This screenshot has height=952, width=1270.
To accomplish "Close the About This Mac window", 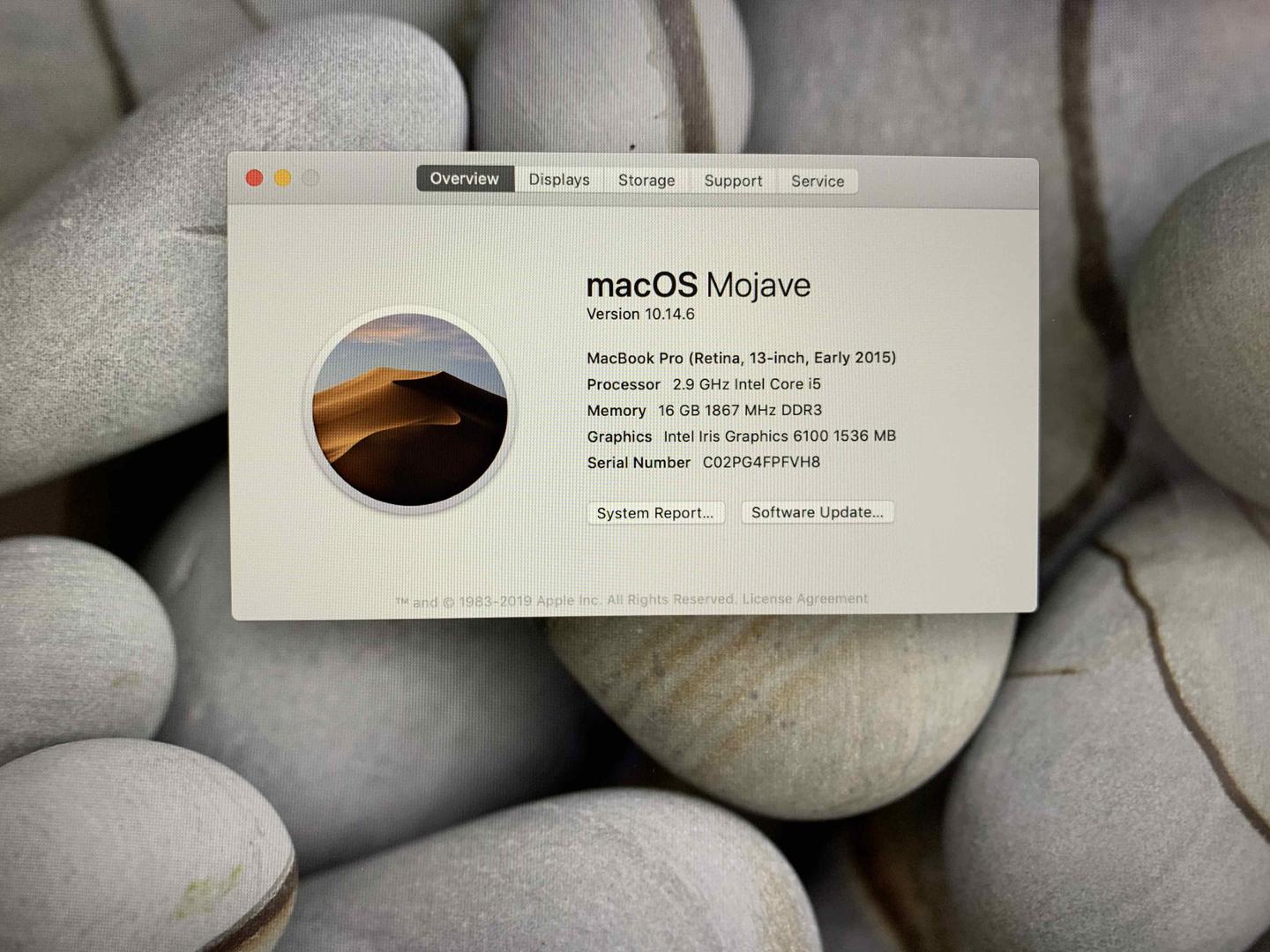I will [254, 178].
